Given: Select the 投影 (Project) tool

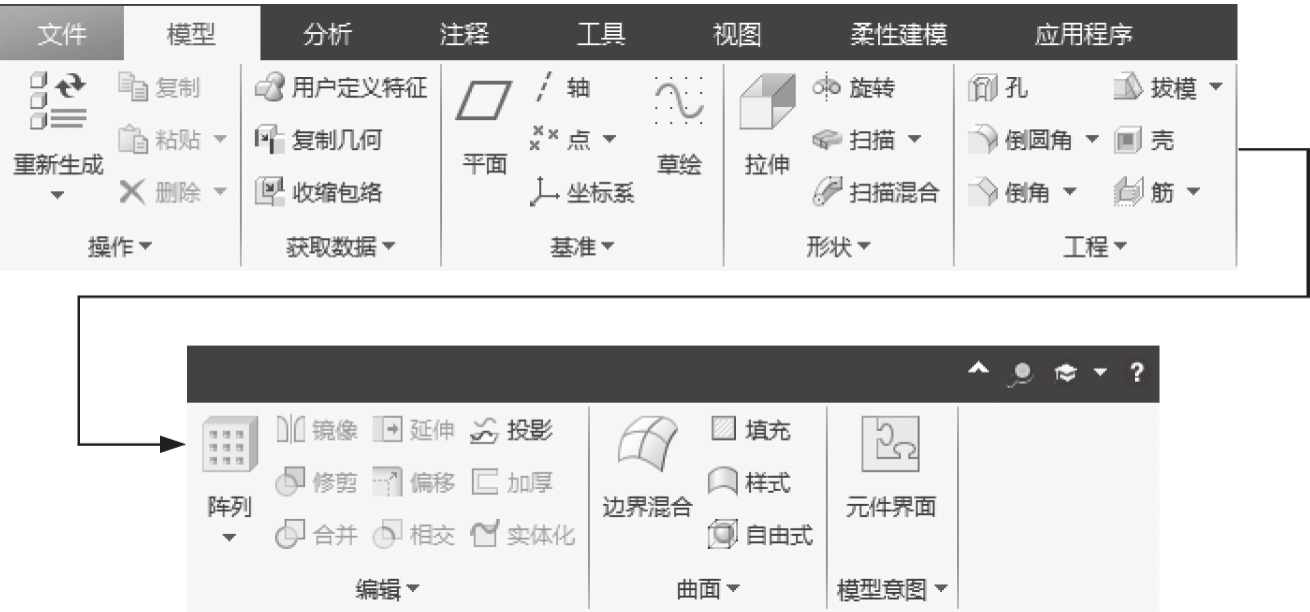Looking at the screenshot, I should (512, 431).
